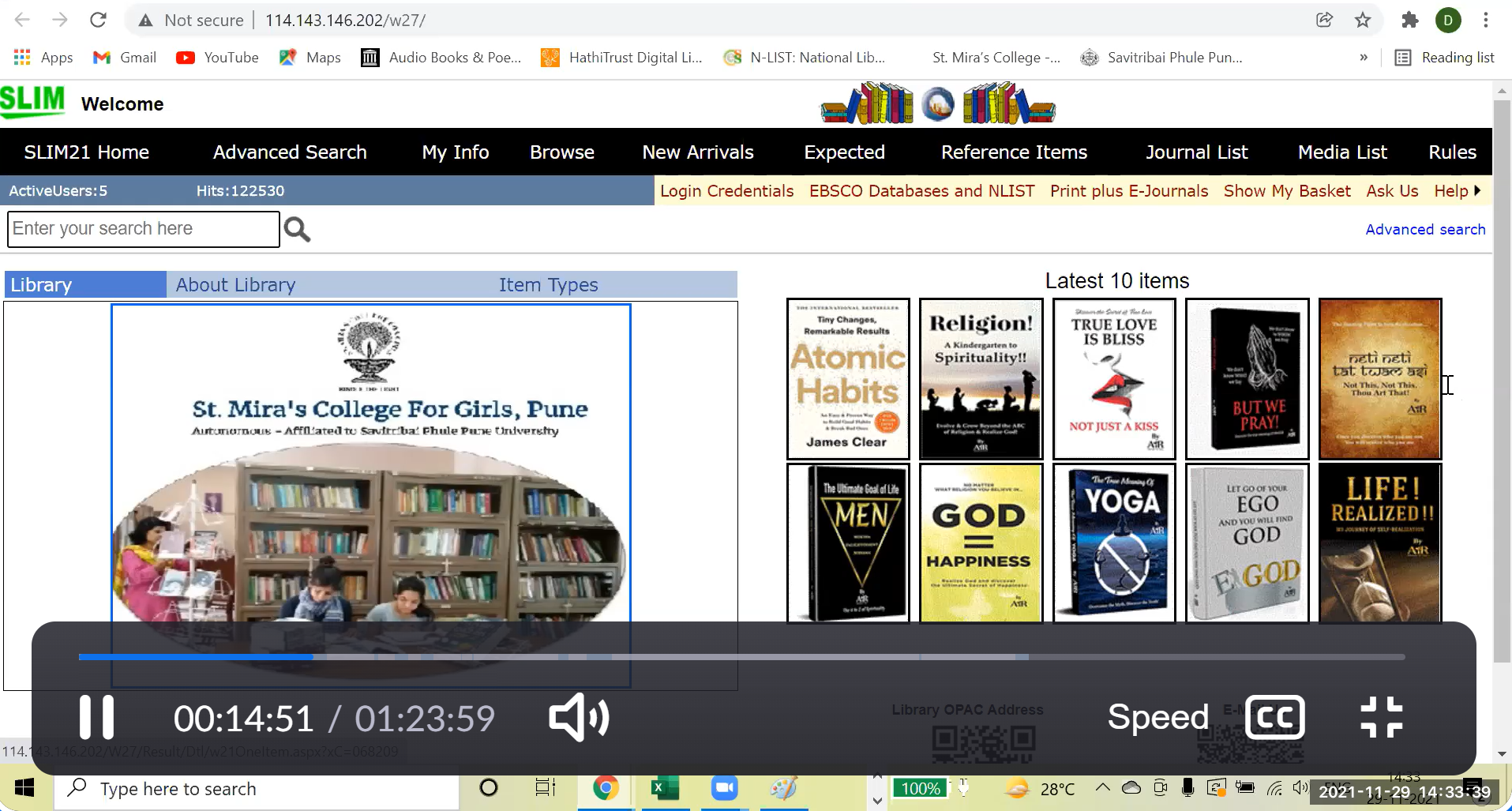Open Gmail from the bookmarks bar
The height and width of the screenshot is (811, 1512).
click(x=124, y=57)
